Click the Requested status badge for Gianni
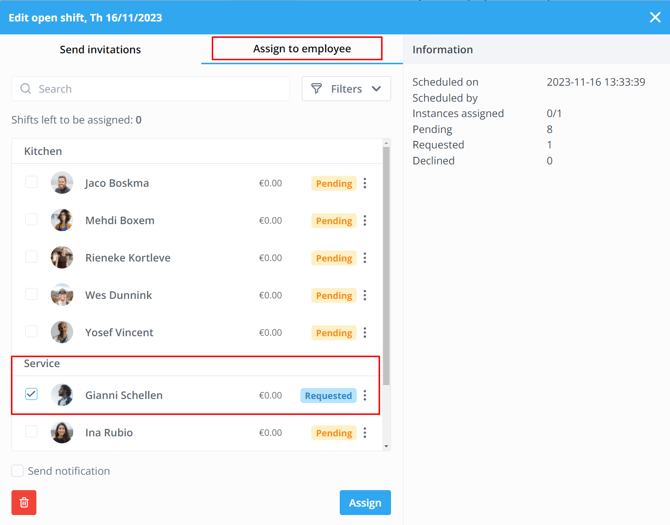Image resolution: width=670 pixels, height=525 pixels. 328,395
